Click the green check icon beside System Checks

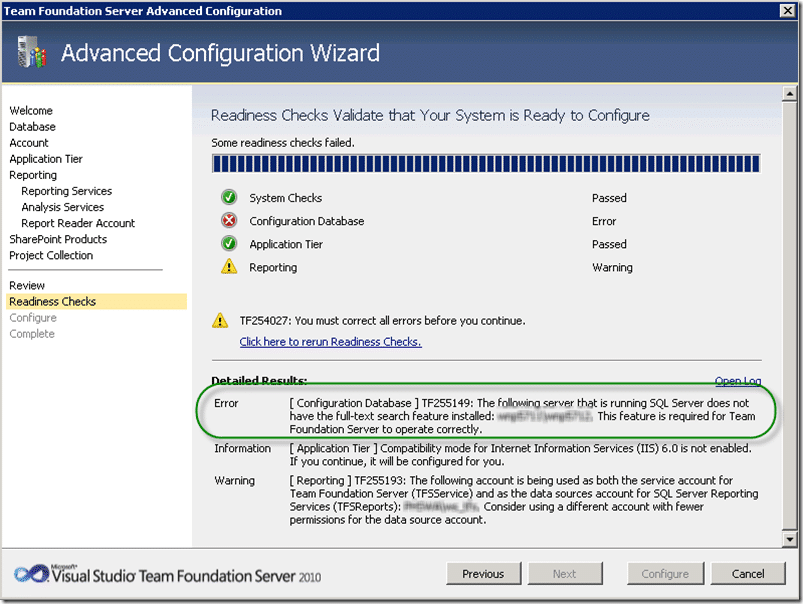[229, 197]
